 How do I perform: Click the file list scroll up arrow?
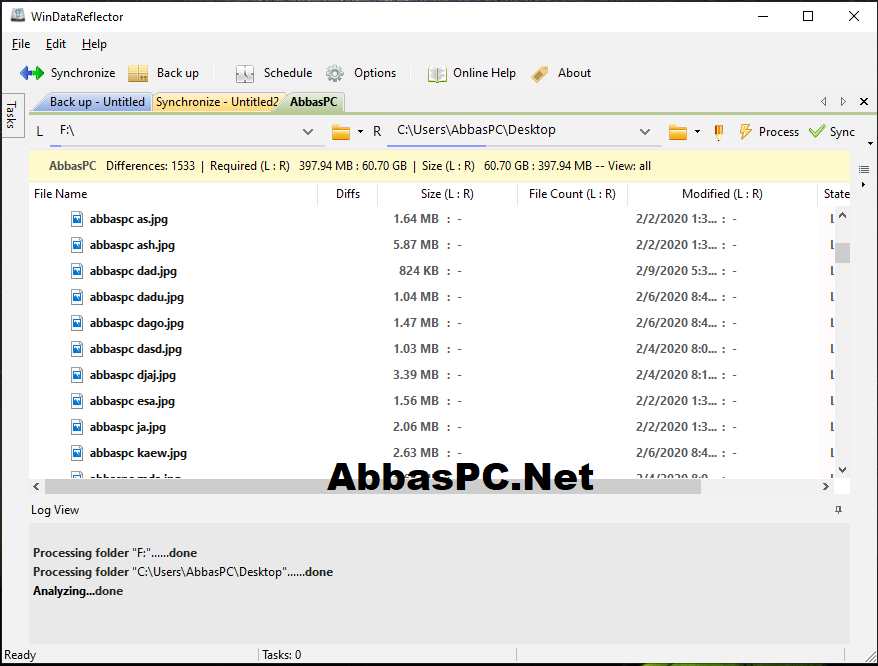point(842,216)
